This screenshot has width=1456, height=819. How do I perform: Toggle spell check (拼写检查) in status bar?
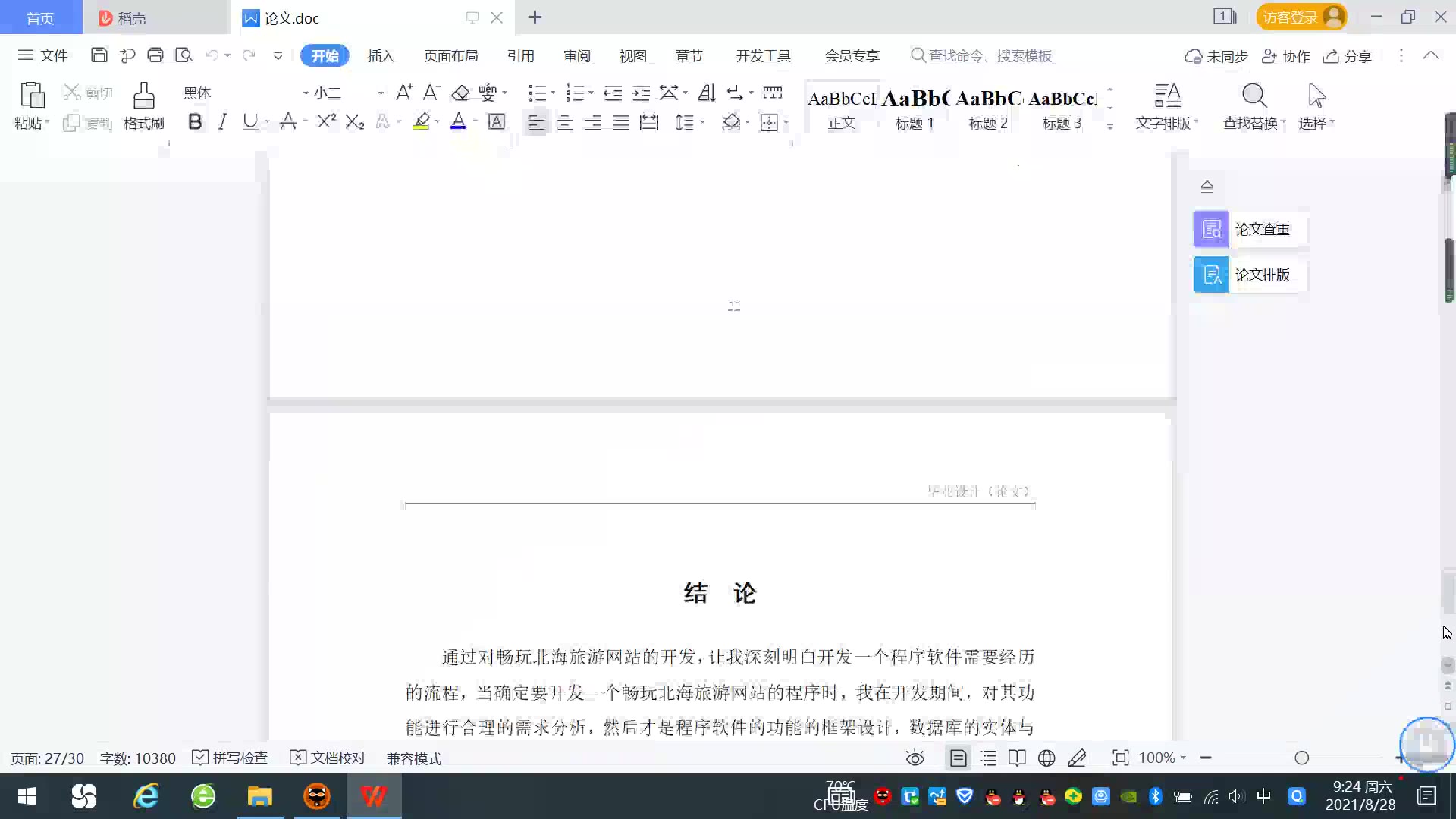click(230, 758)
